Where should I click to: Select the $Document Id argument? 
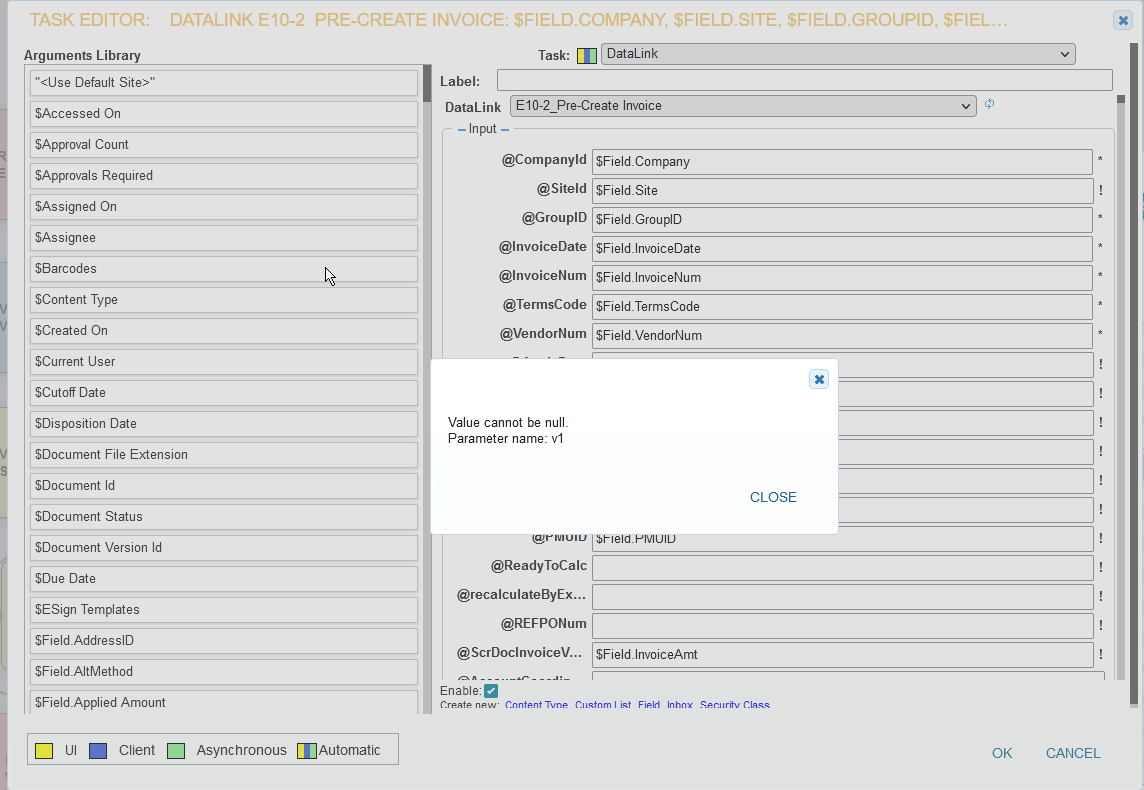(224, 486)
